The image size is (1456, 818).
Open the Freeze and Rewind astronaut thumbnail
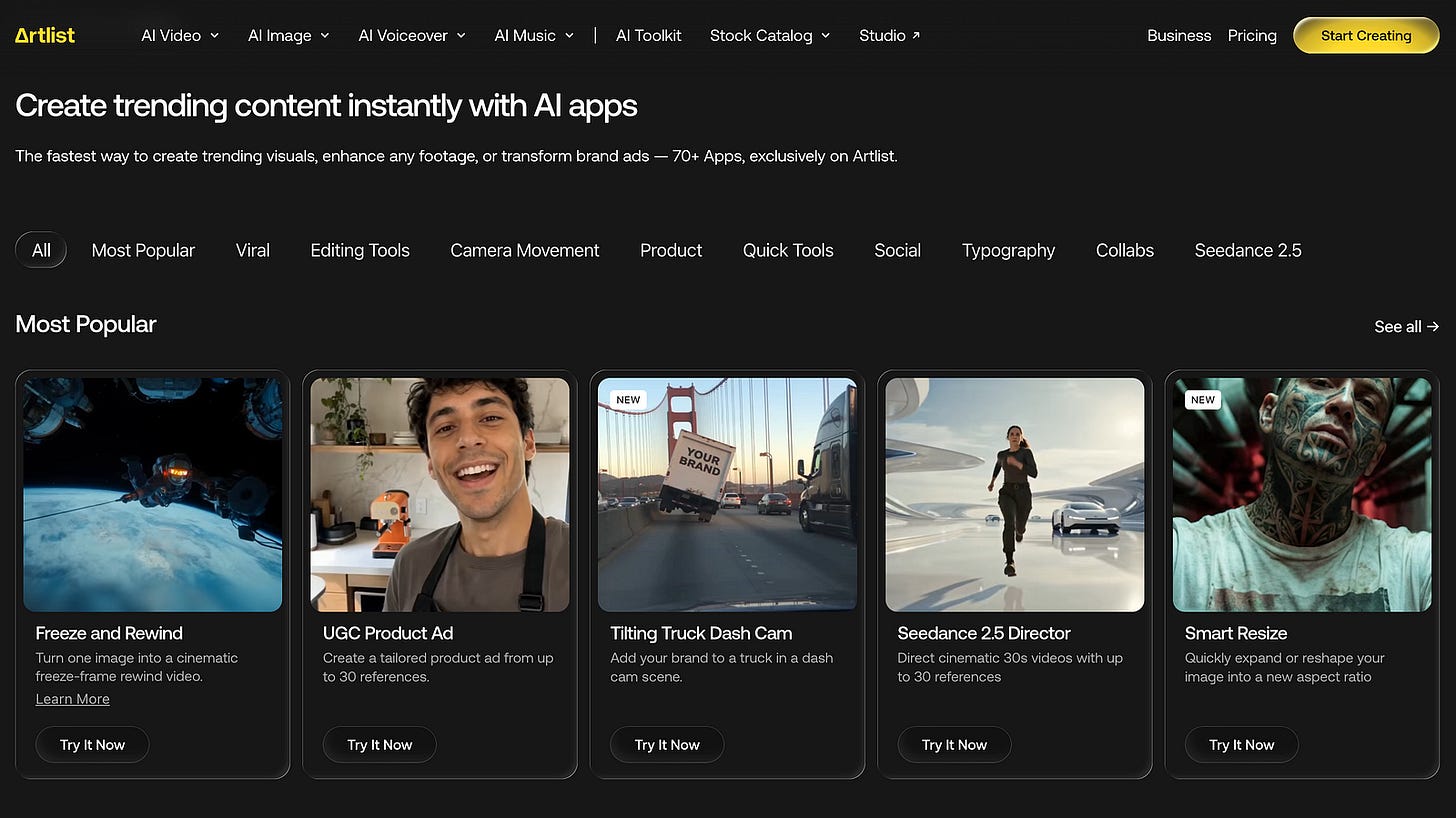[153, 494]
